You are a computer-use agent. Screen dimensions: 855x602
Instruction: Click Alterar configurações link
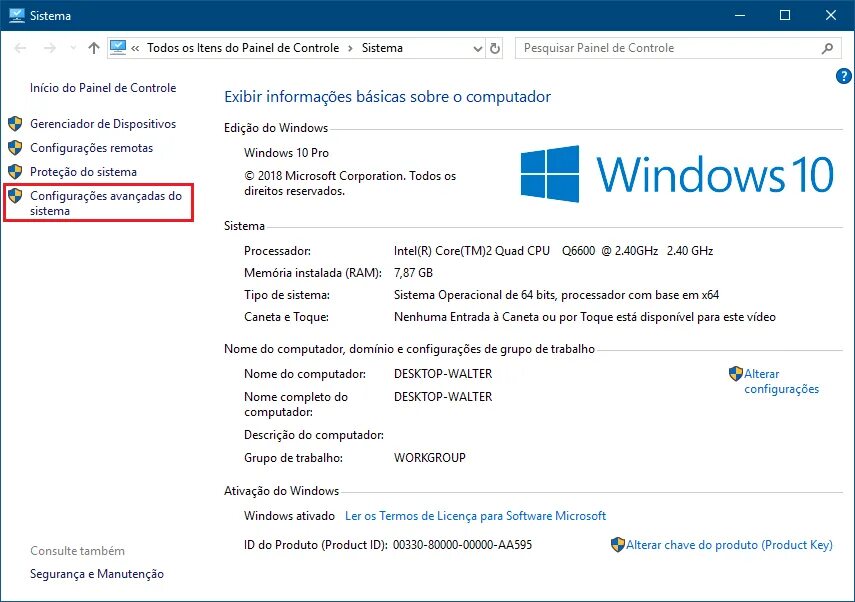pos(781,381)
